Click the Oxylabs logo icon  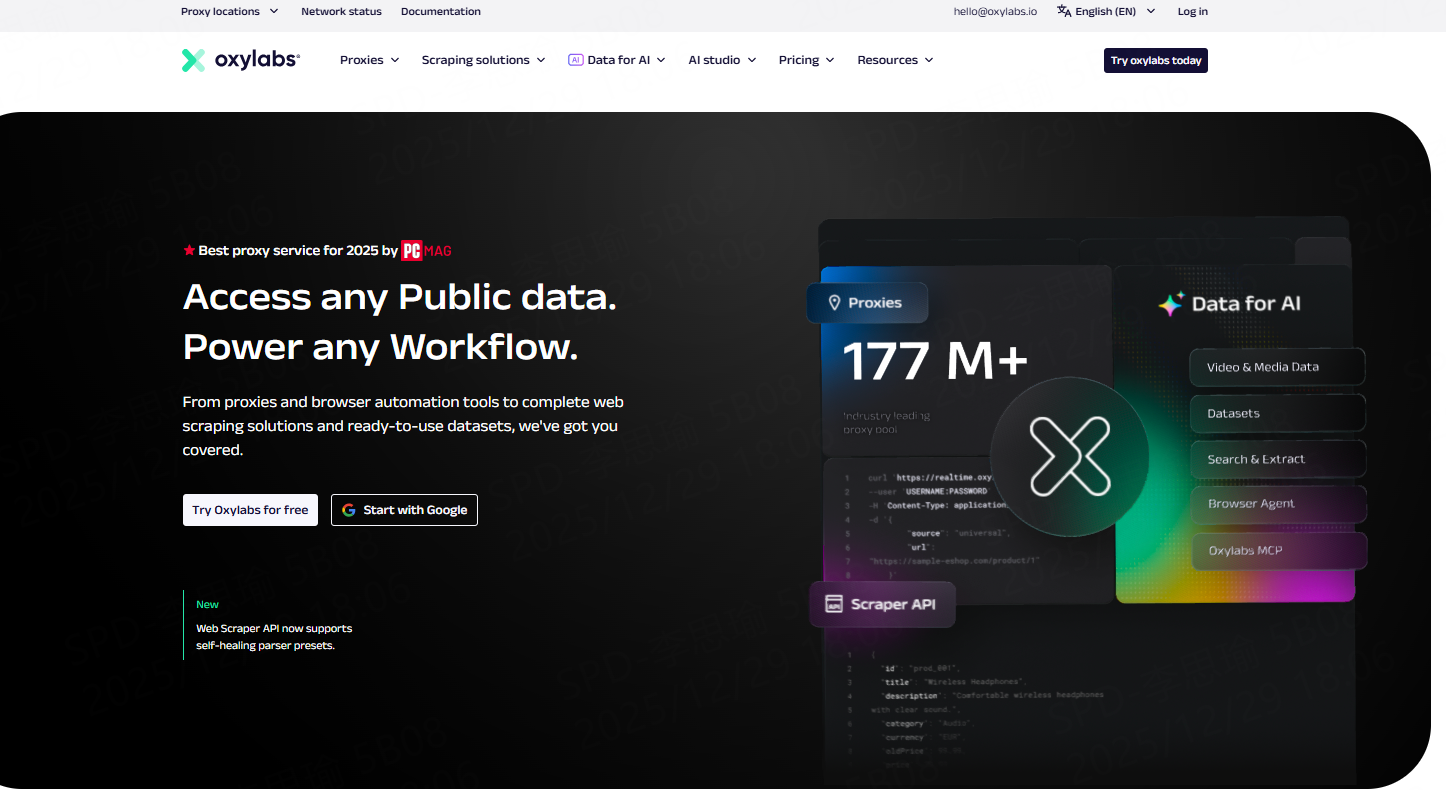point(193,60)
